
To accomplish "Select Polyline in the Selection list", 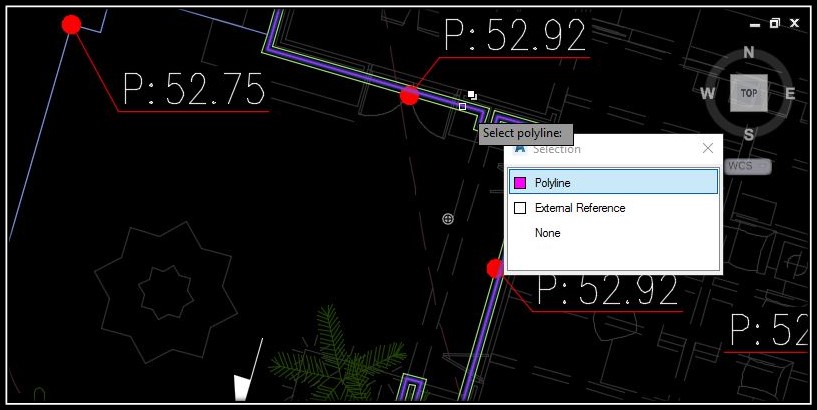I will pos(613,182).
